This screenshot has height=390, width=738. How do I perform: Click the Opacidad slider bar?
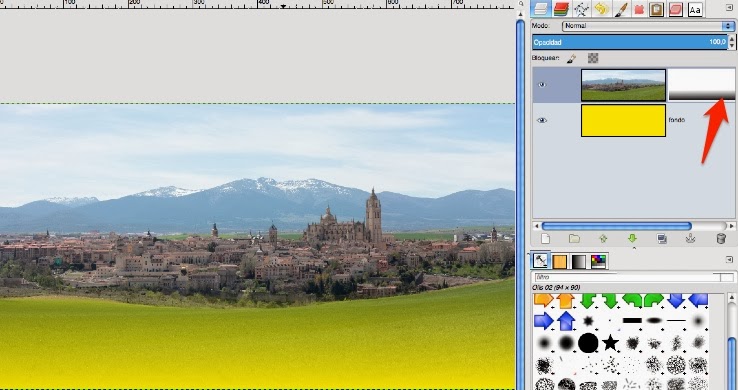(630, 42)
